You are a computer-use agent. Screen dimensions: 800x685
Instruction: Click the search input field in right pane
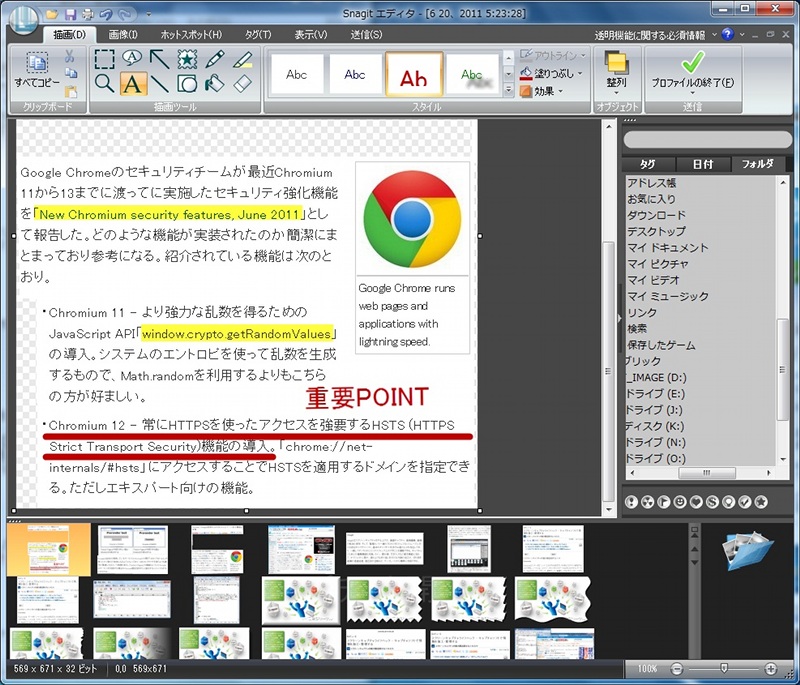point(707,139)
